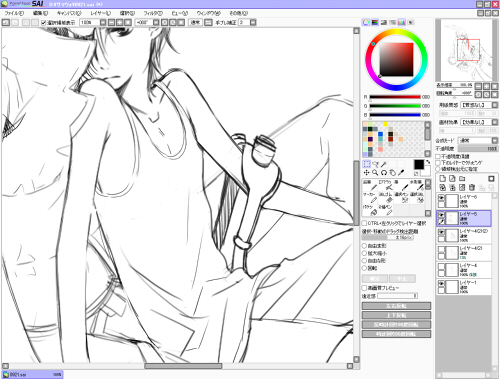Toggle the RGB slider panel icon

point(375,22)
